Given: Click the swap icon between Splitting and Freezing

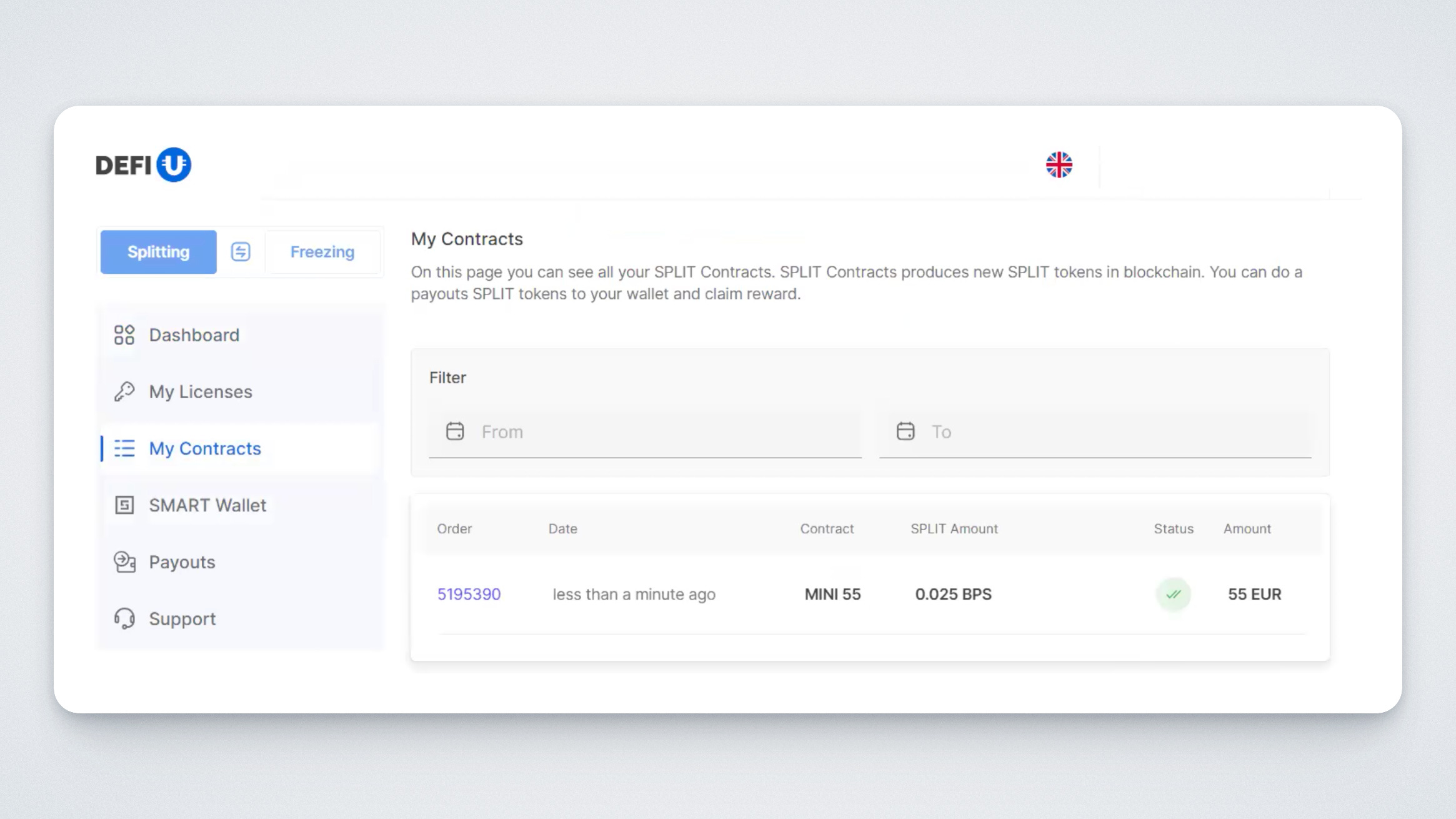Looking at the screenshot, I should 241,252.
